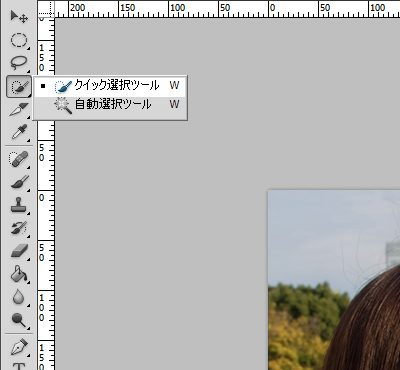Select the Dodge tool
The image size is (400, 370).
click(x=19, y=319)
